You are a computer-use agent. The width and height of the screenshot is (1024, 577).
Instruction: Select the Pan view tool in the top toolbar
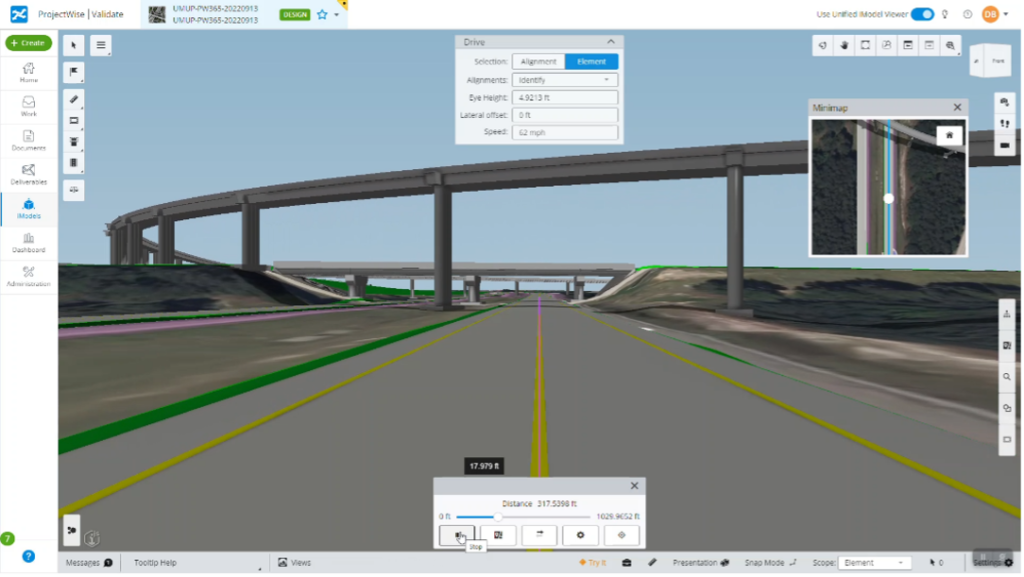pyautogui.click(x=842, y=45)
